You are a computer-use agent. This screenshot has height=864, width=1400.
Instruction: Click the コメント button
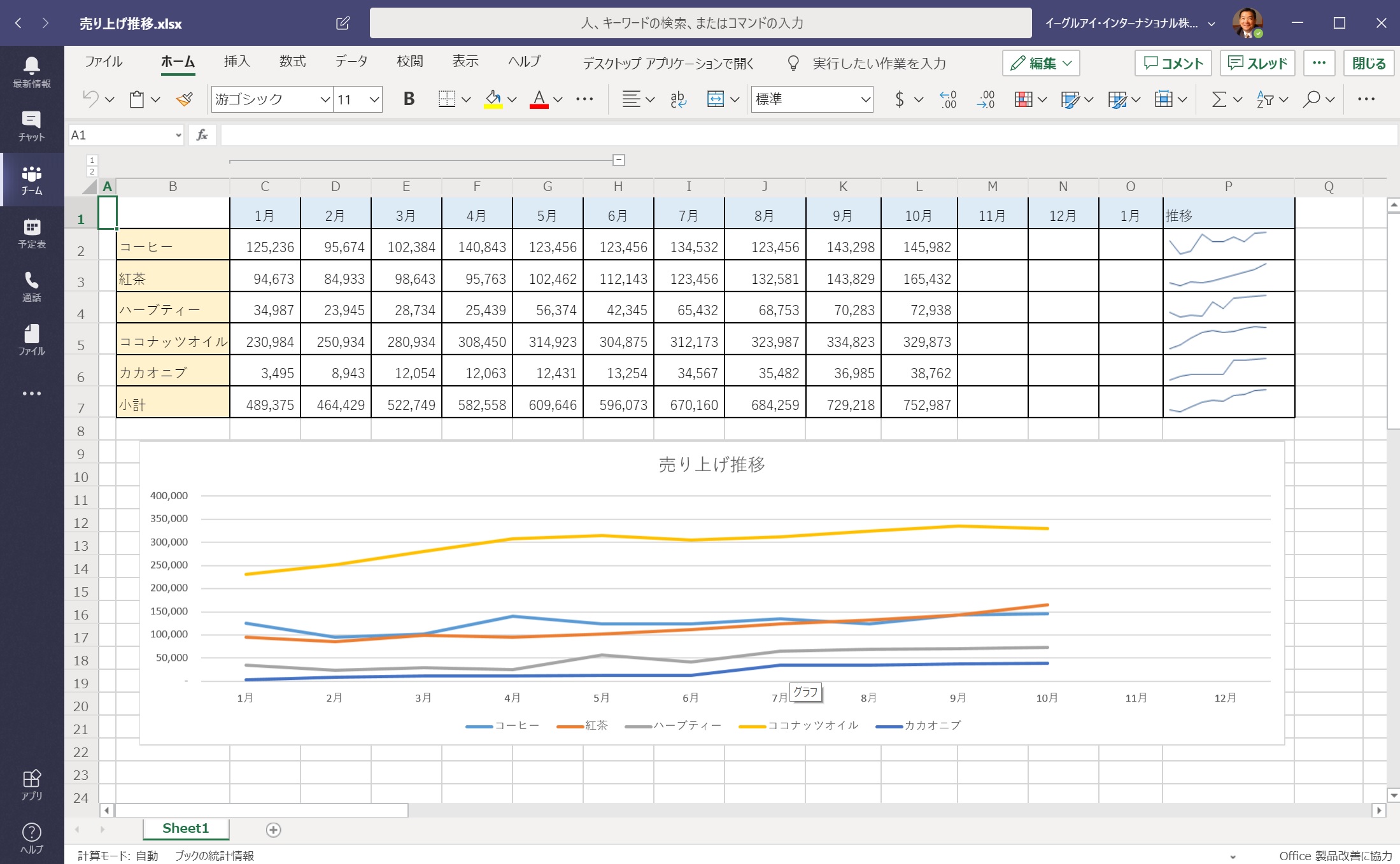tap(1173, 63)
